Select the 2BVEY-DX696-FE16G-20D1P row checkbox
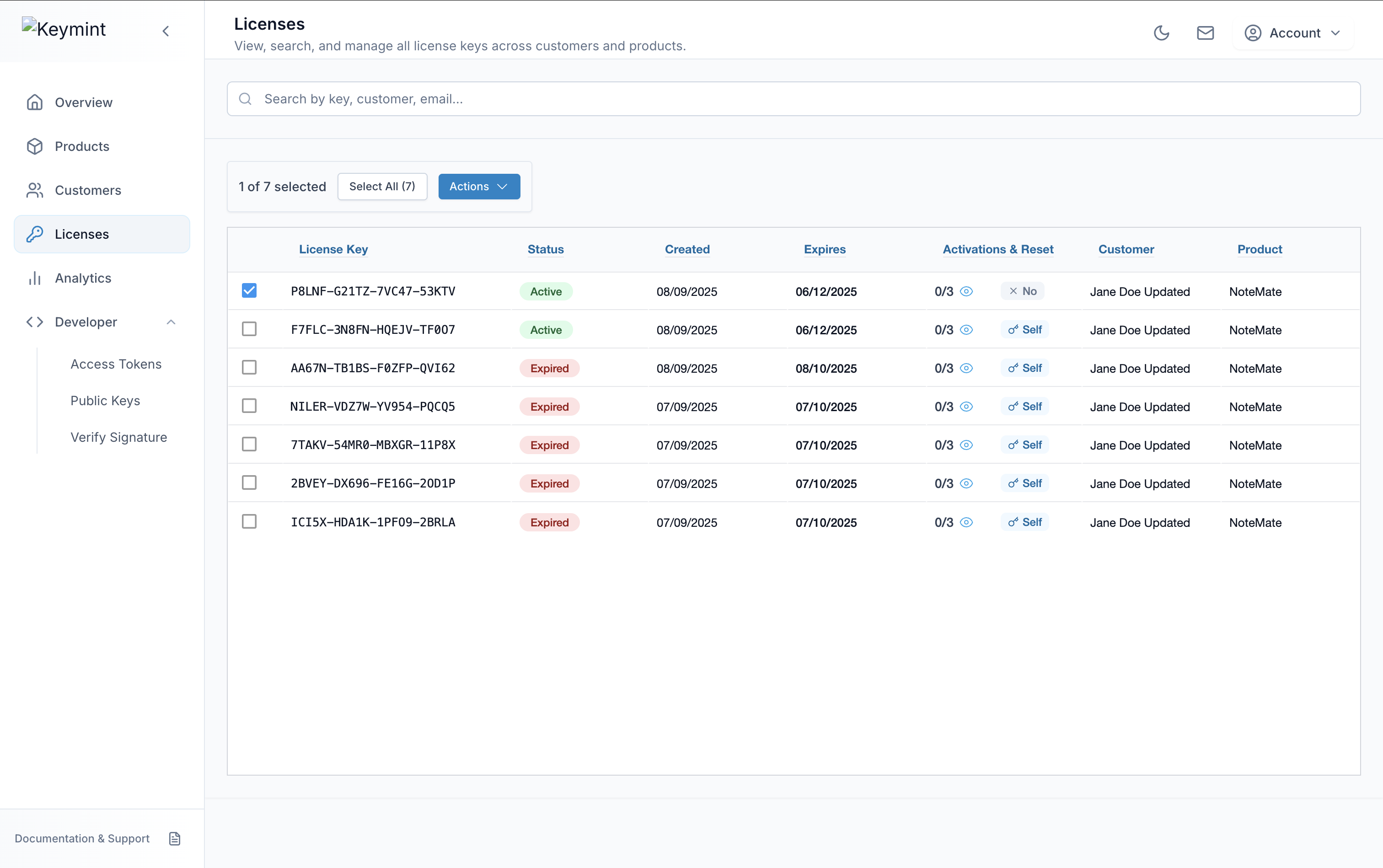 (249, 483)
